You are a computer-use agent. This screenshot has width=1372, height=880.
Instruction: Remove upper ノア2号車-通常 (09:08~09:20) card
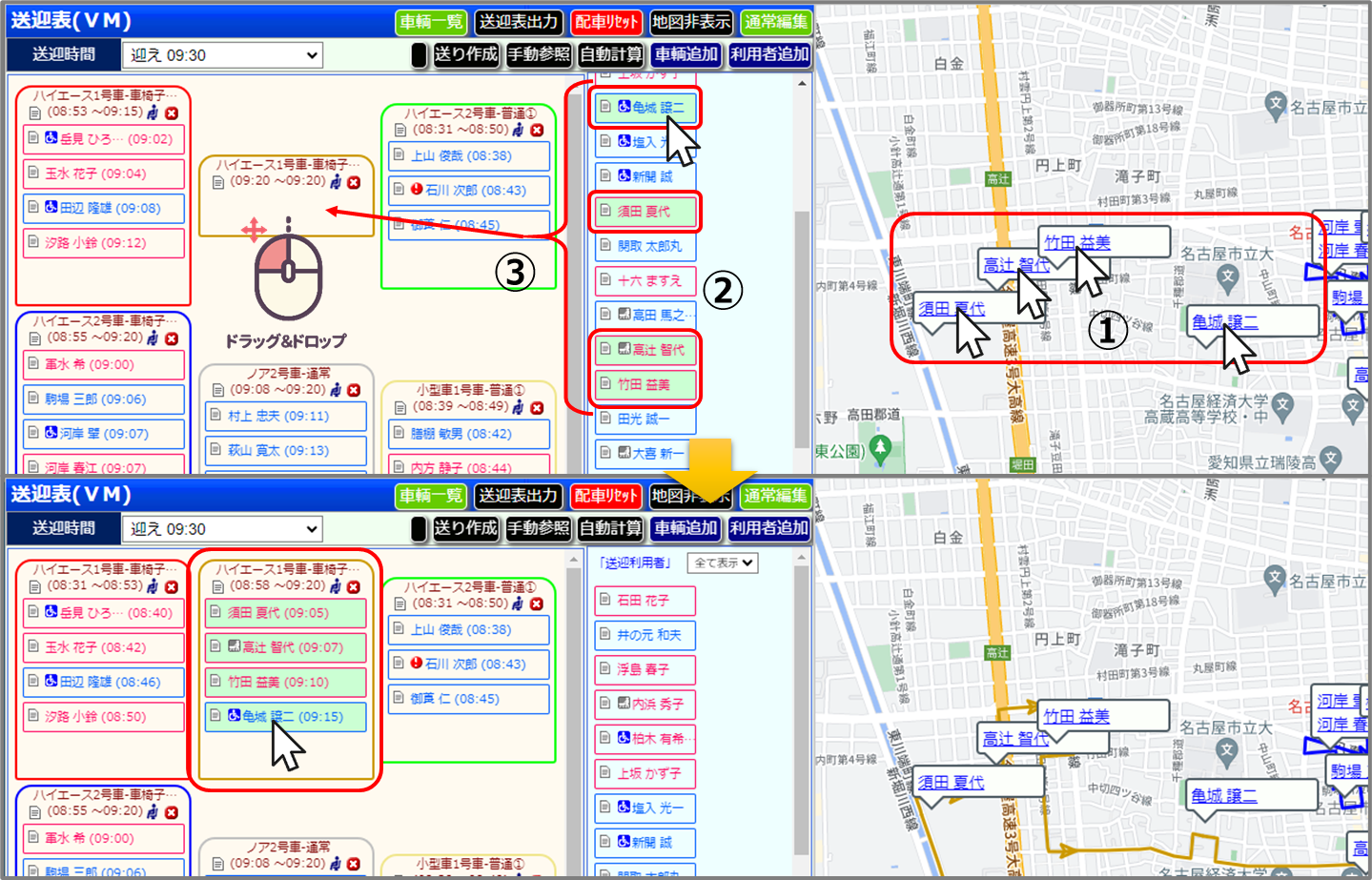point(354,390)
